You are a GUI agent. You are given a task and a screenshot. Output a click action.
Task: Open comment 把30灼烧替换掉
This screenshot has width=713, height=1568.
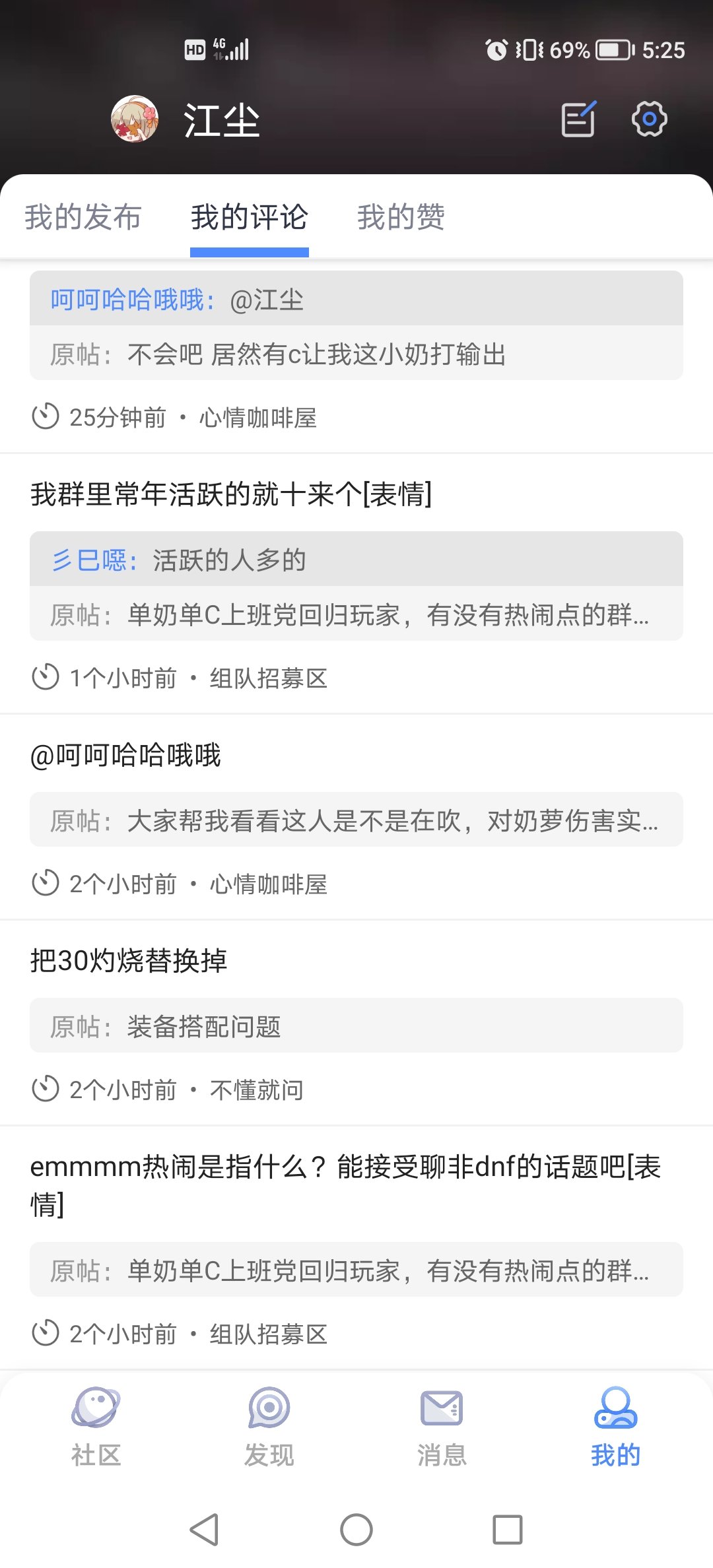click(x=129, y=960)
